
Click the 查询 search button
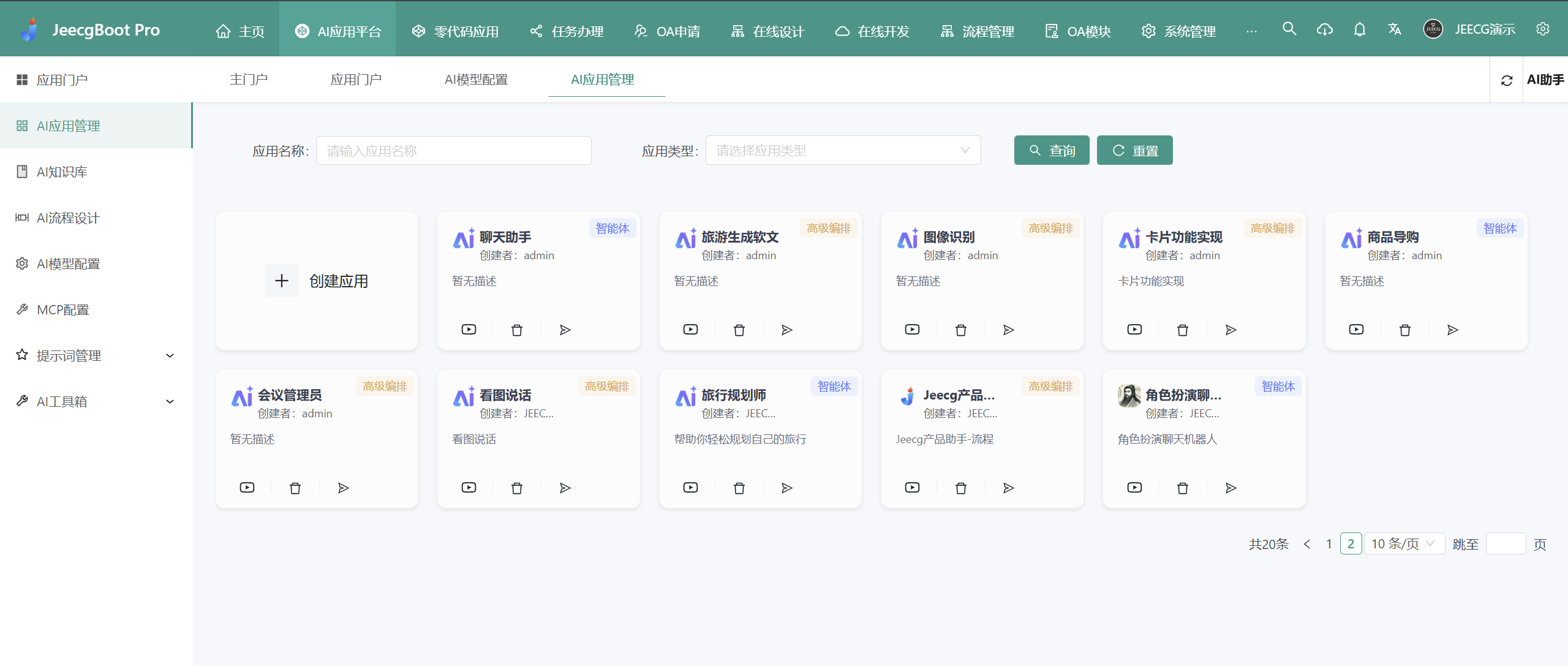tap(1052, 151)
